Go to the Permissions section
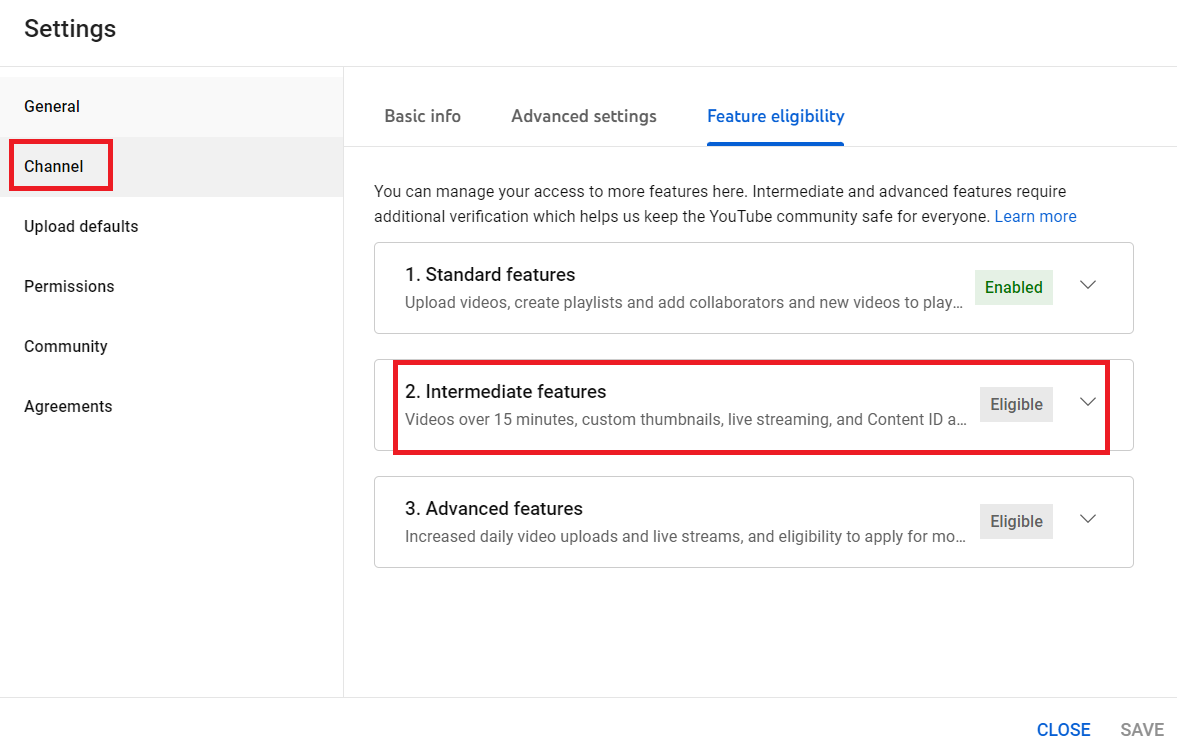The height and width of the screenshot is (748, 1177). [x=68, y=286]
